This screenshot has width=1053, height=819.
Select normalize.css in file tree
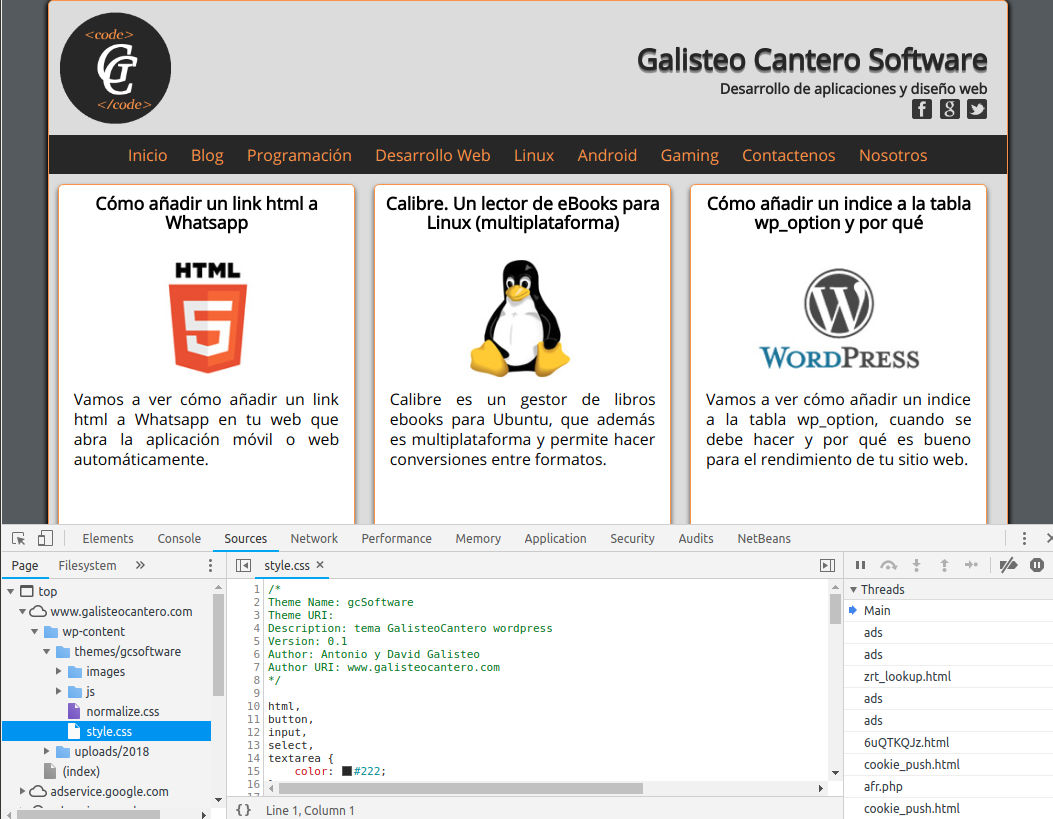[122, 712]
